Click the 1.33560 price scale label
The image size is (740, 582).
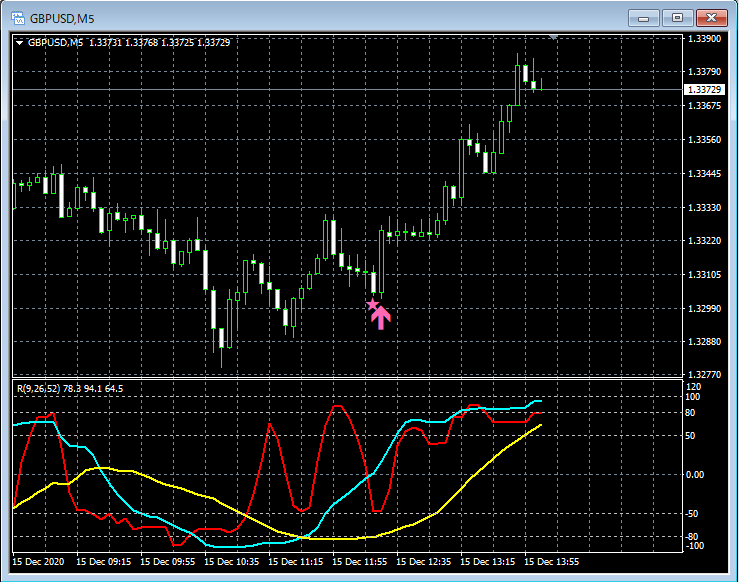pos(705,140)
